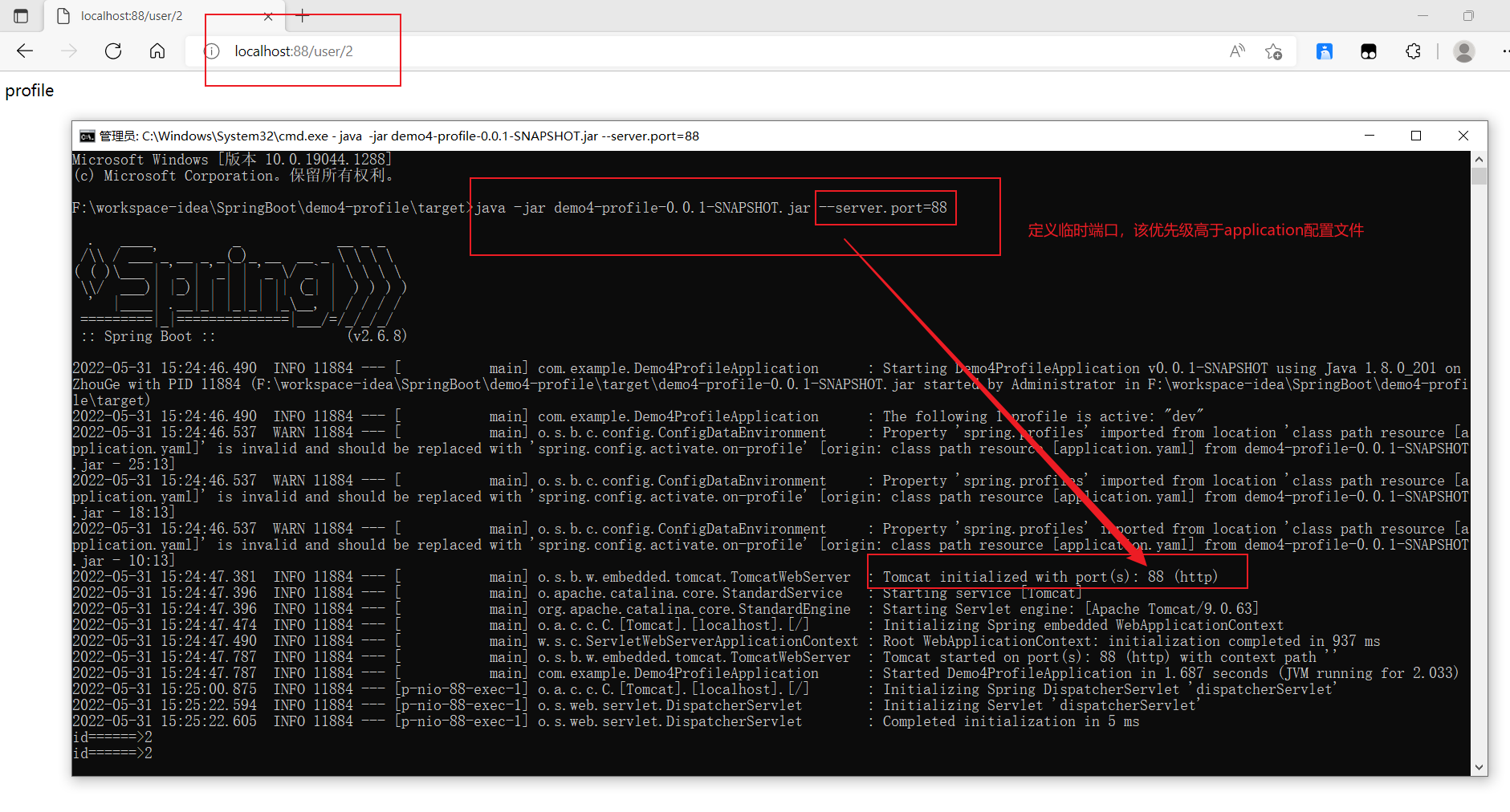
Task: Close the cmd.exe window
Action: 1463,136
